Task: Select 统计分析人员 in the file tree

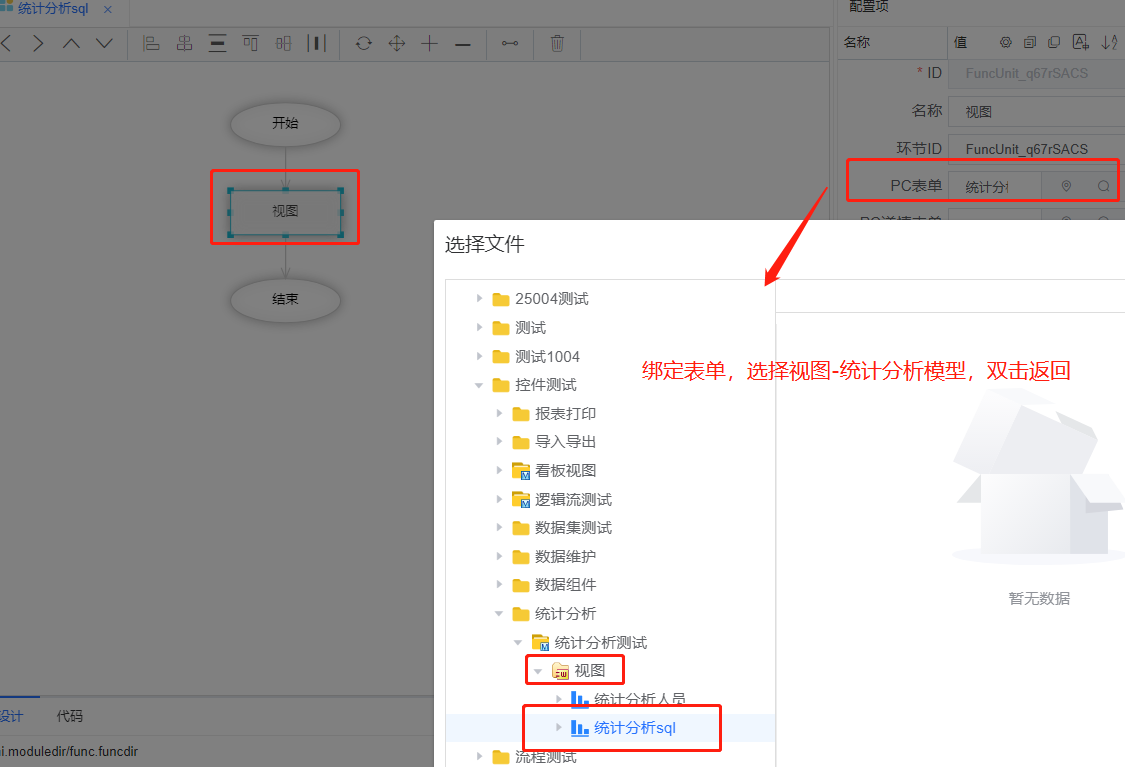Action: (639, 699)
